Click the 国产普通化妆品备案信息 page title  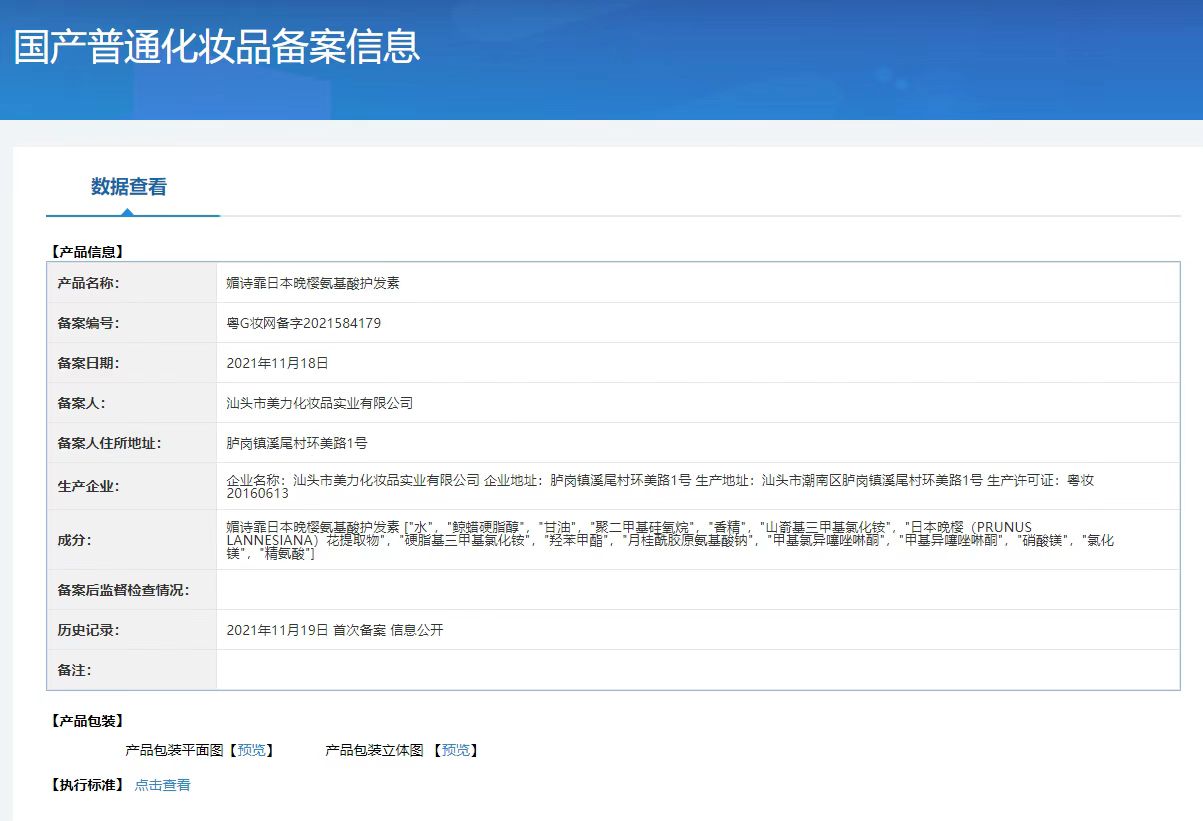pyautogui.click(x=217, y=47)
